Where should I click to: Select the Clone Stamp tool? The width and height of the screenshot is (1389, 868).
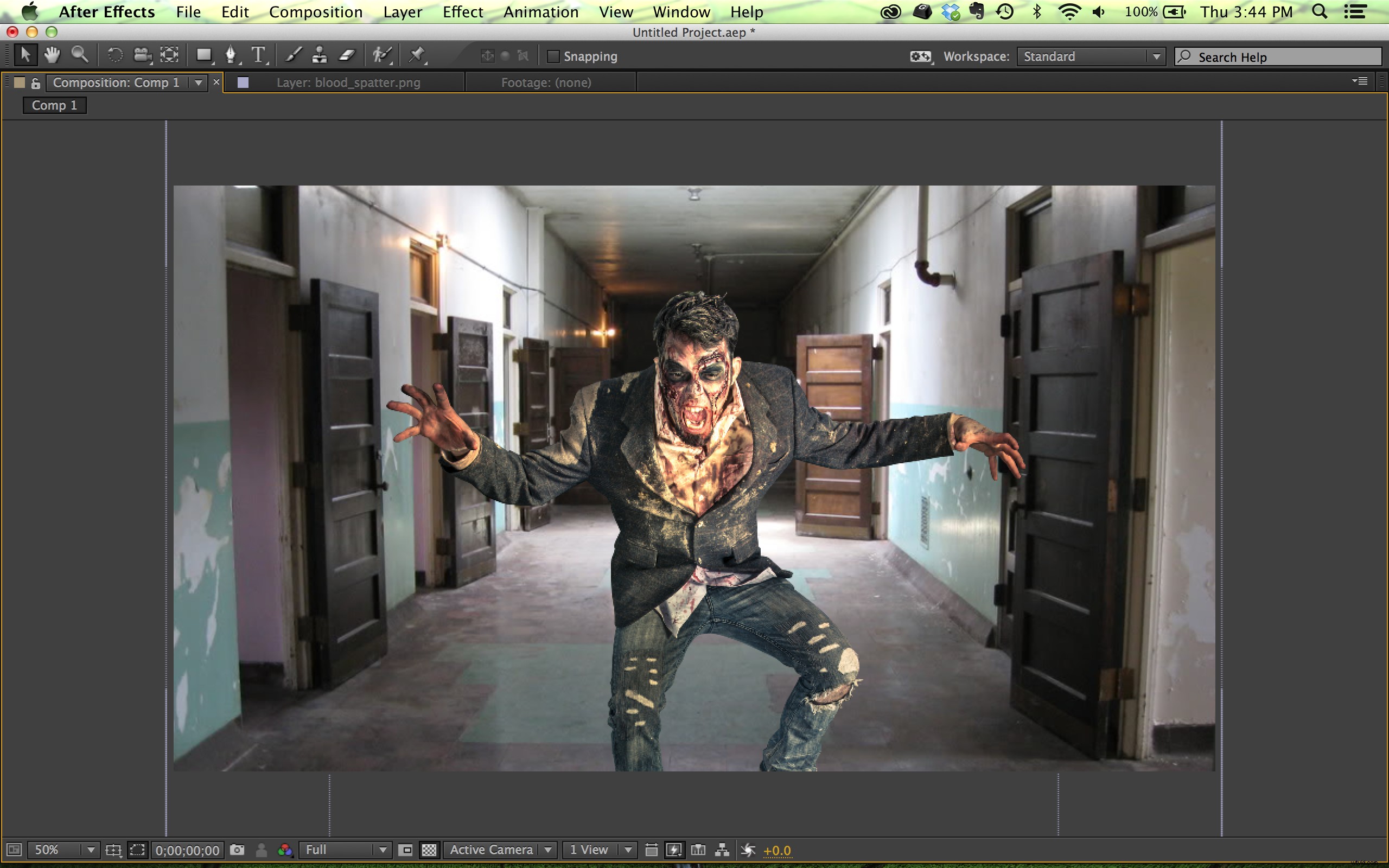pos(319,55)
